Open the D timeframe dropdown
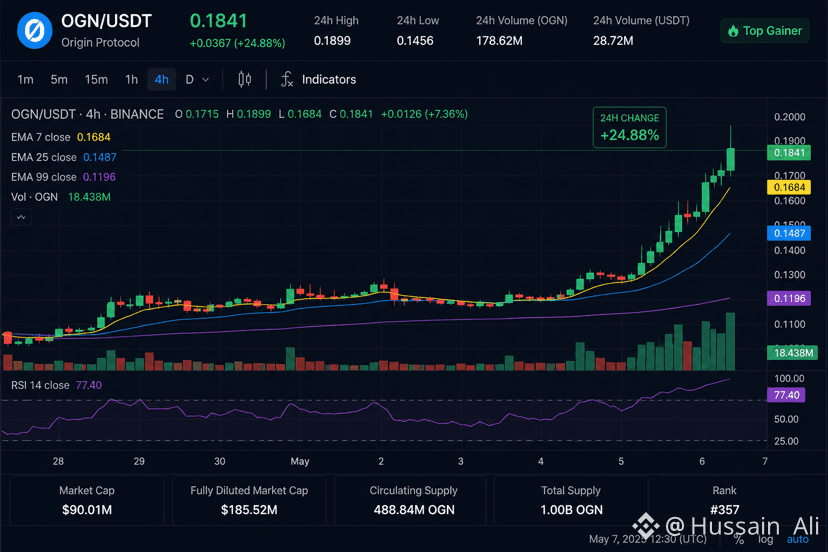Viewport: 828px width, 552px height. [197, 80]
